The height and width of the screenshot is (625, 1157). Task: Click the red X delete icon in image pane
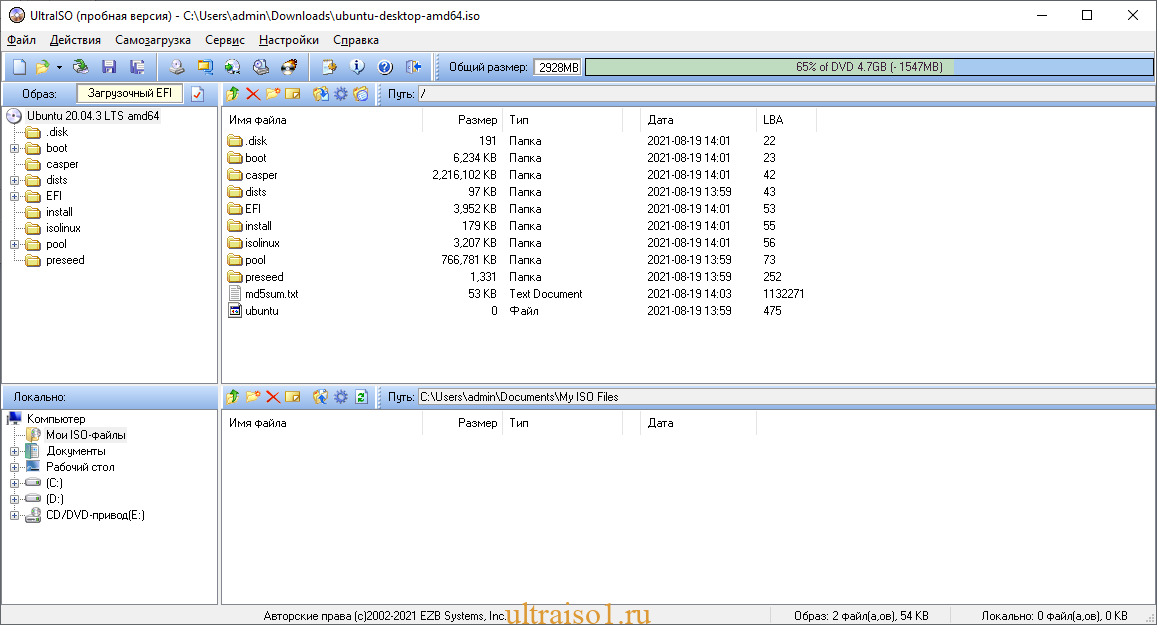click(x=253, y=94)
